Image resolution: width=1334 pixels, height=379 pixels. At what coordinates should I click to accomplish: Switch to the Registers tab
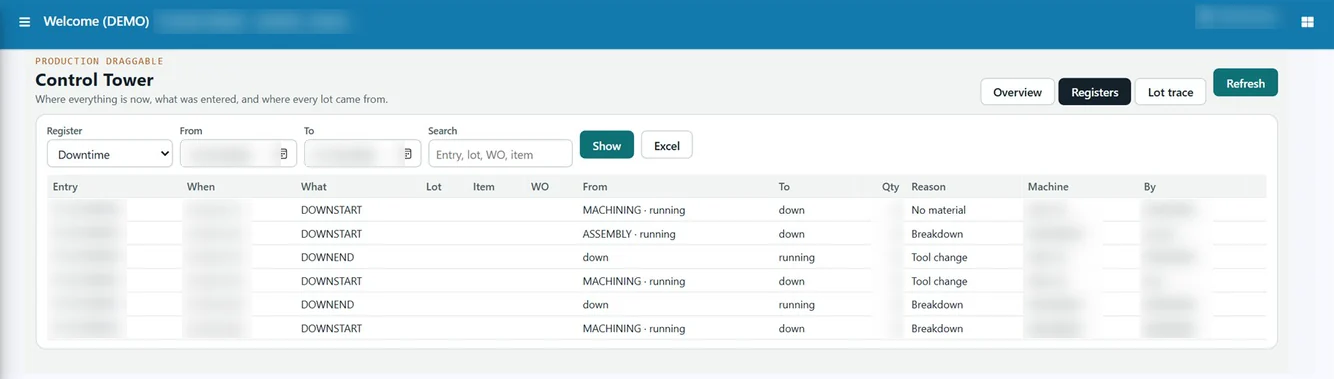(x=1094, y=92)
